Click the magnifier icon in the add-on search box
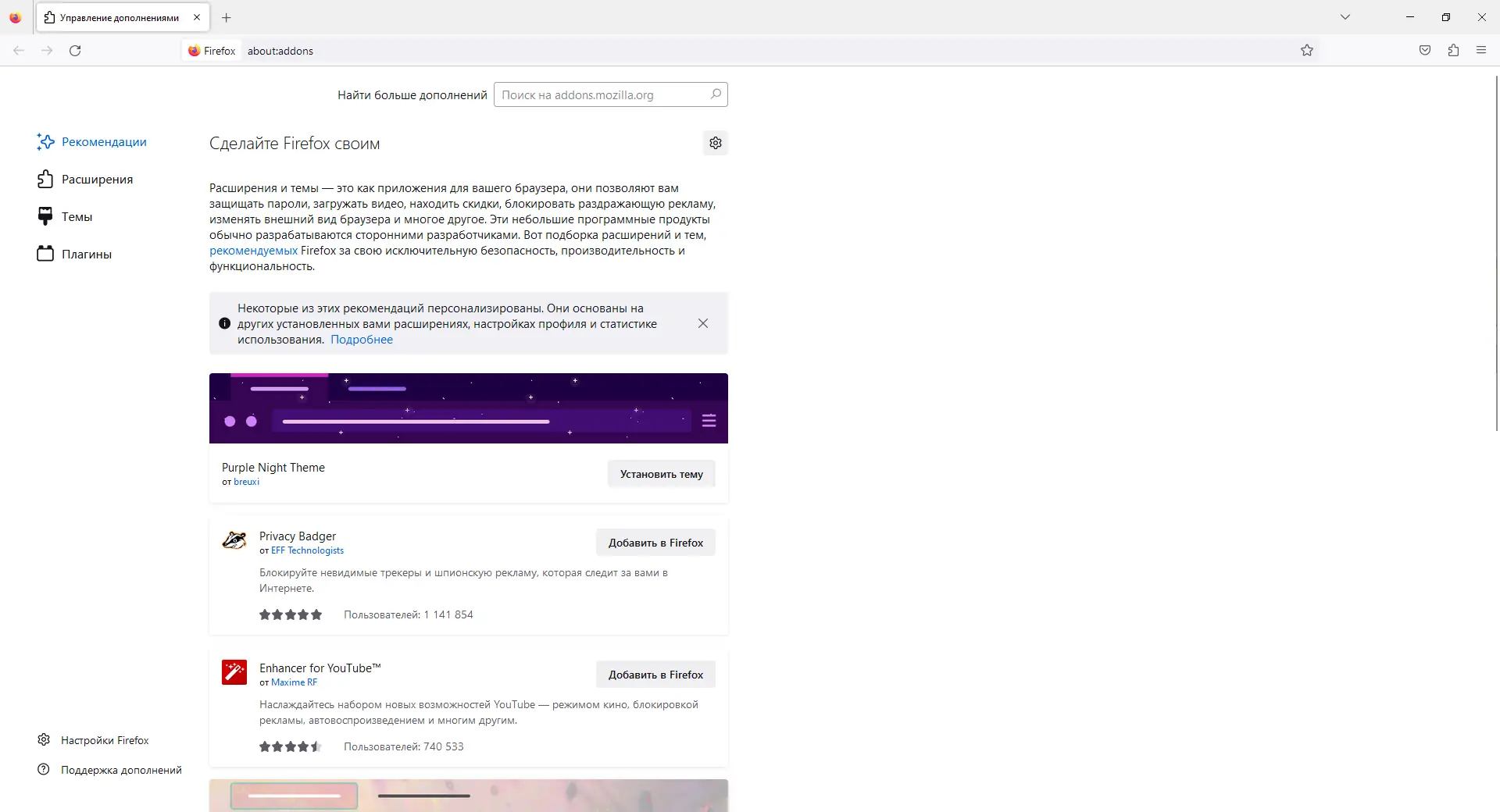 (716, 94)
